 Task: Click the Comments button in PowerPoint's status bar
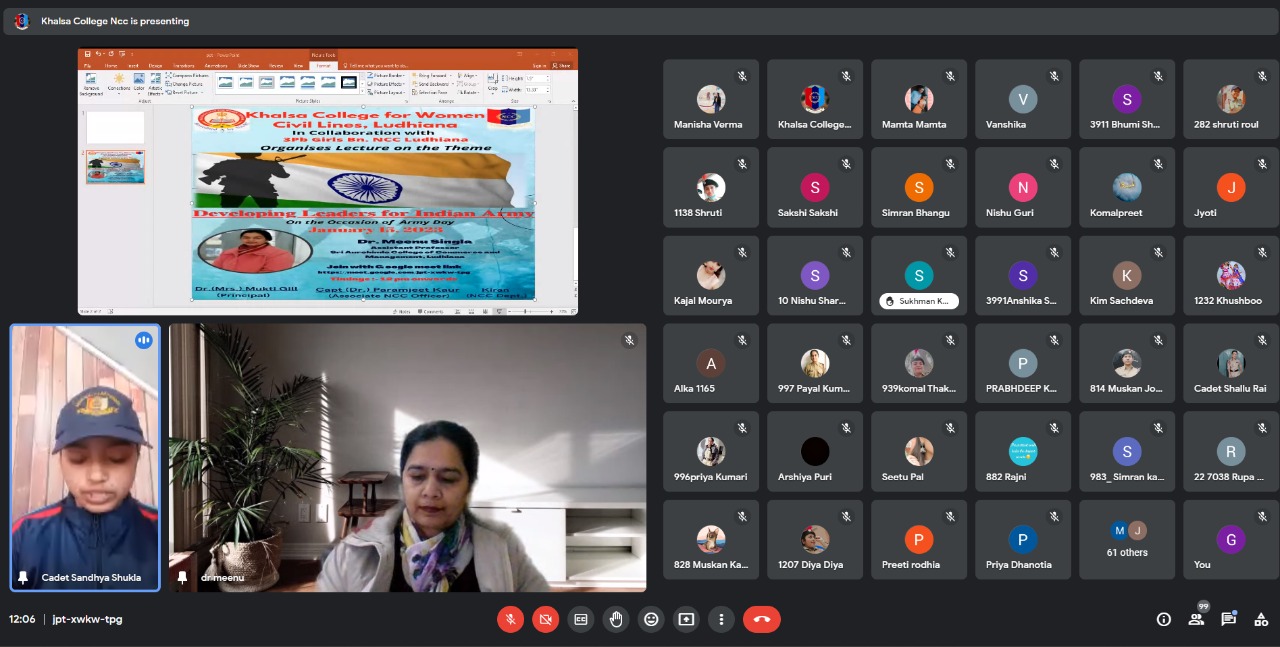[x=433, y=311]
